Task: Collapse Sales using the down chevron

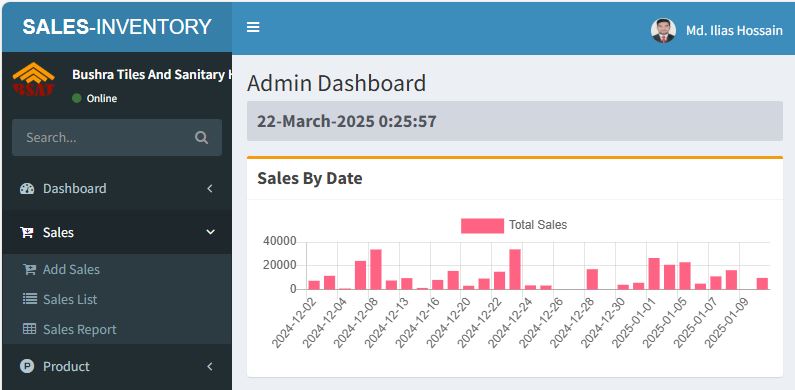Action: pyautogui.click(x=210, y=232)
